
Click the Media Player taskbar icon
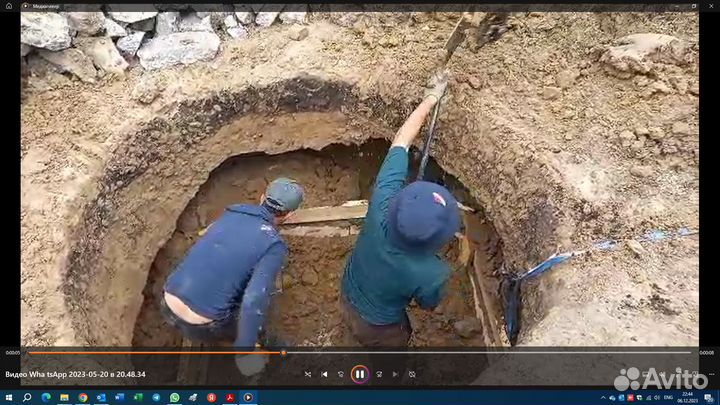click(248, 397)
